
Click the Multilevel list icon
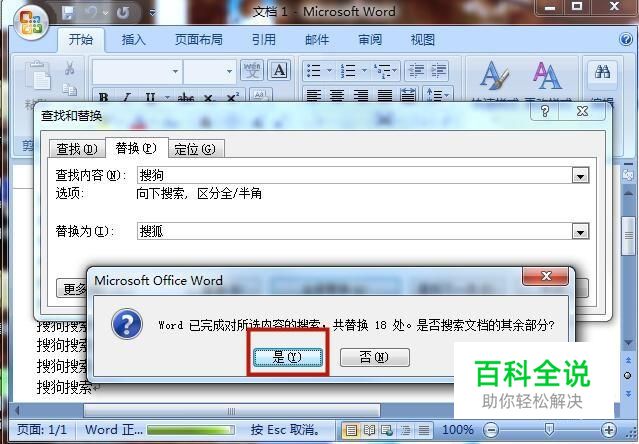click(383, 70)
